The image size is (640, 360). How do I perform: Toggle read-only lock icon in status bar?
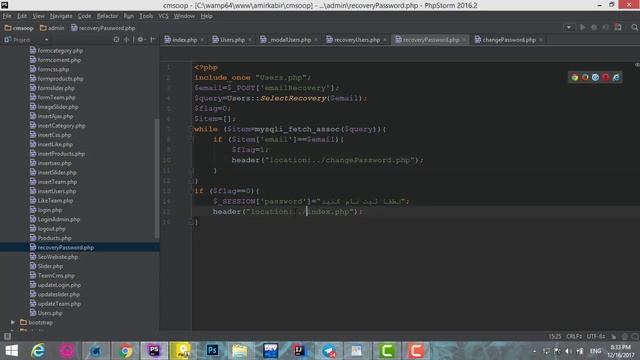[613, 337]
